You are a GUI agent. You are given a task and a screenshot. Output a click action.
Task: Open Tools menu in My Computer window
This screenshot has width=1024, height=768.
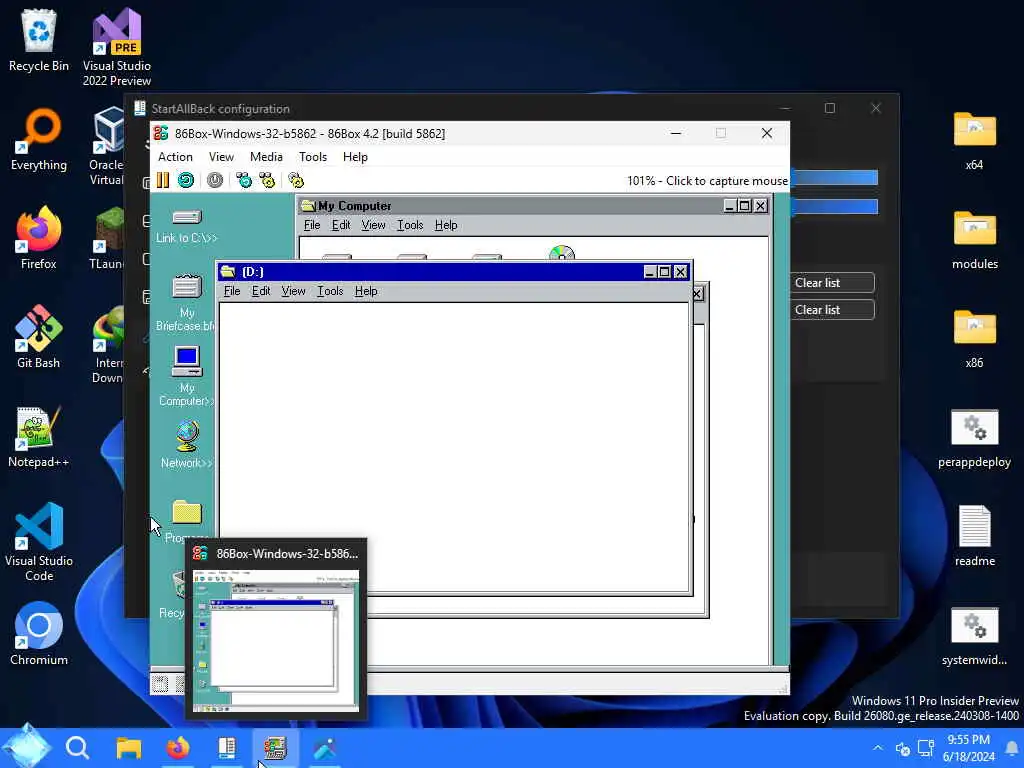(410, 225)
